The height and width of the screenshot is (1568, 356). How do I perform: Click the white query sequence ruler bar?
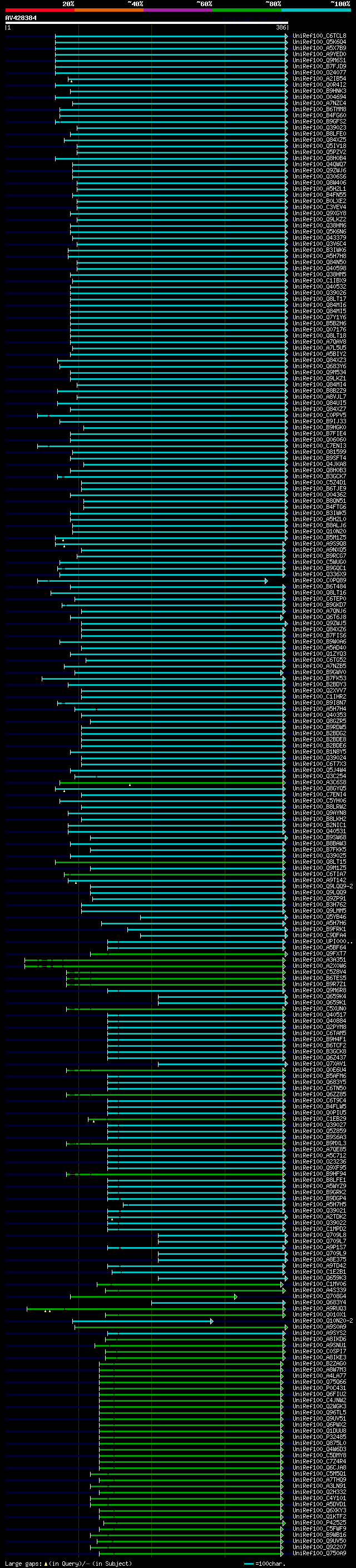(x=147, y=23)
